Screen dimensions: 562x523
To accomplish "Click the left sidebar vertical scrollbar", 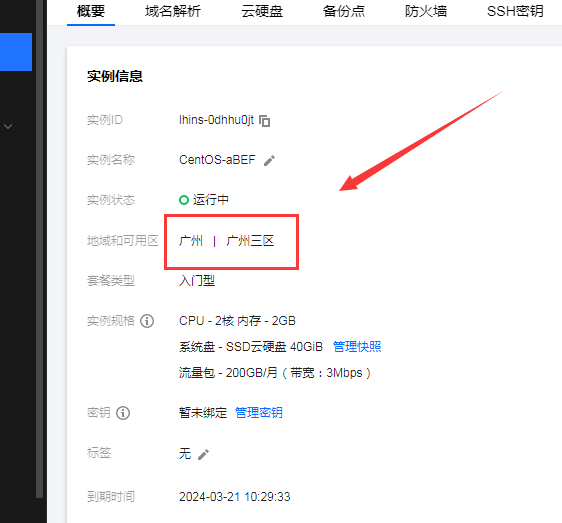I will (x=39, y=247).
